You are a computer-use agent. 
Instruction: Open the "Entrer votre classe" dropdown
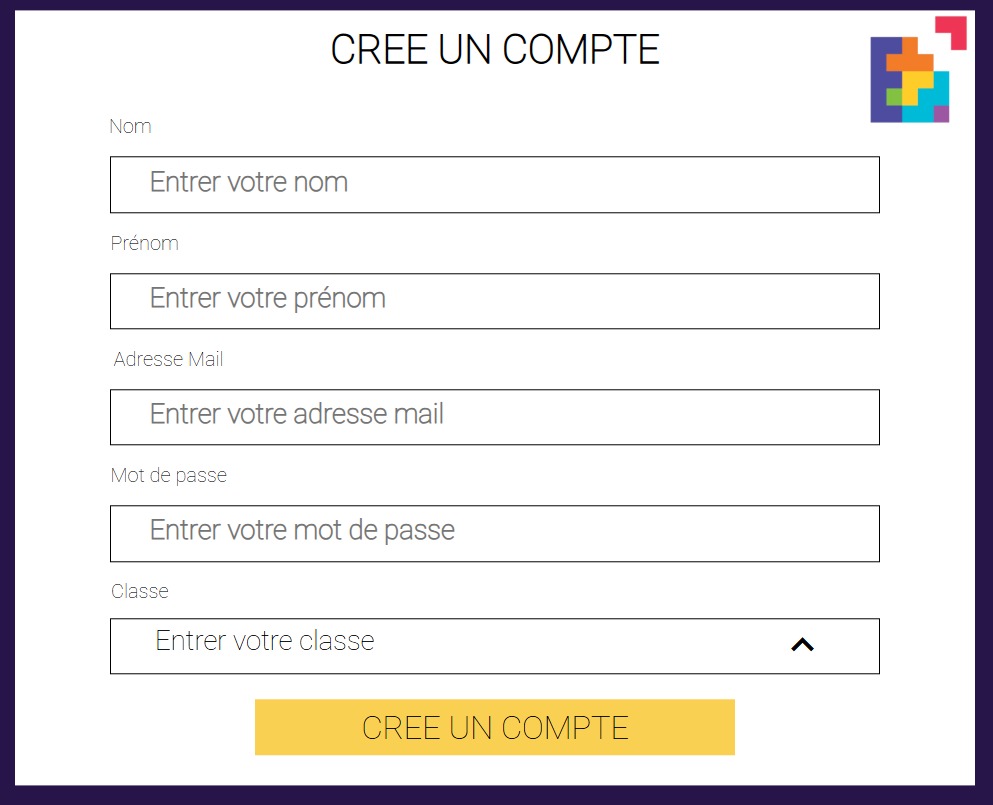coord(494,645)
